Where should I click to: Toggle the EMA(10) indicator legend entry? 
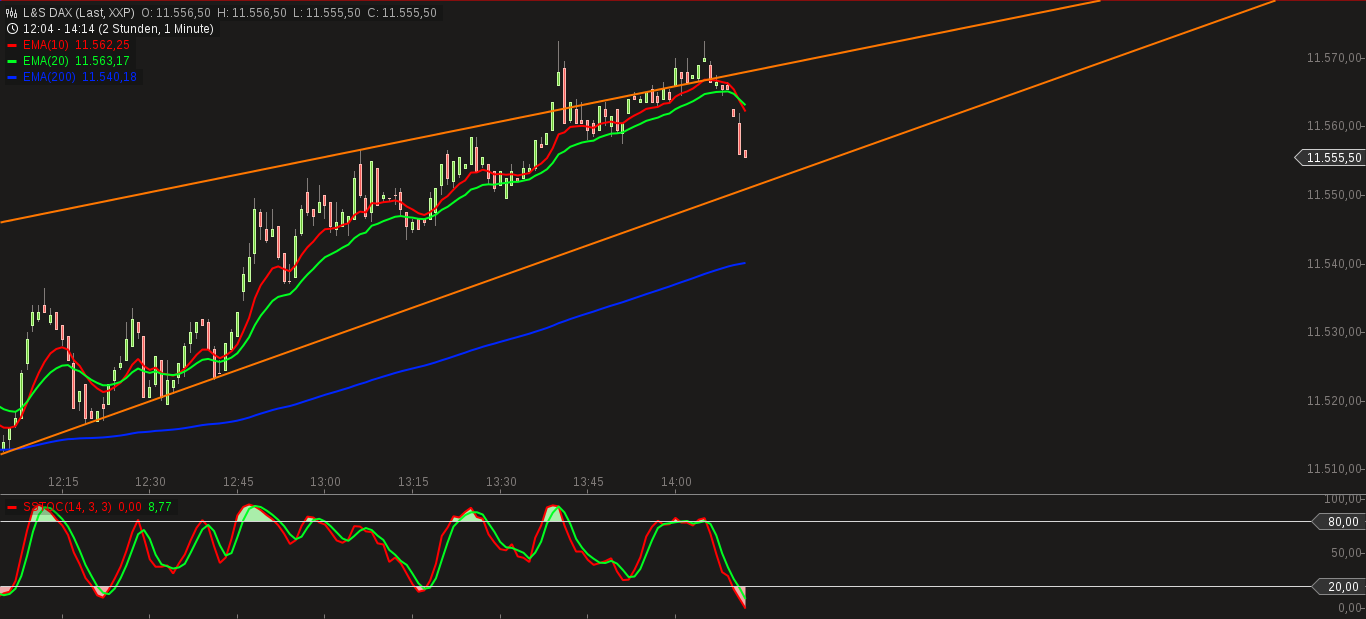[75, 45]
